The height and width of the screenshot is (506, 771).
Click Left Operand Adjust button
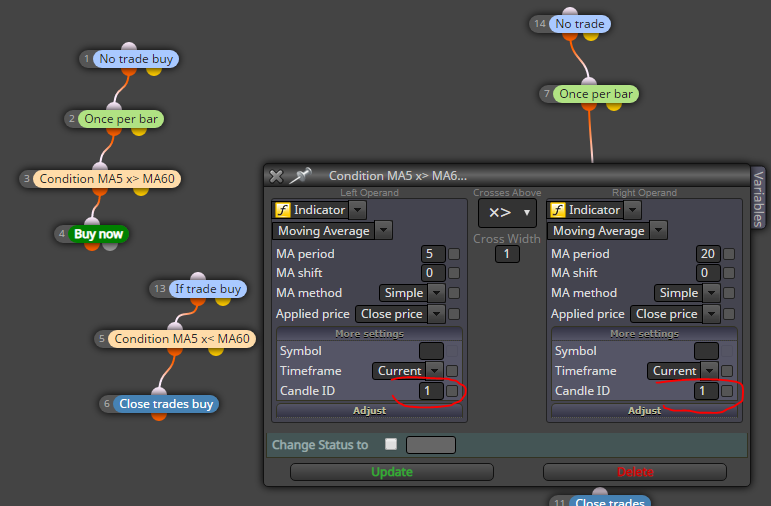pos(369,411)
